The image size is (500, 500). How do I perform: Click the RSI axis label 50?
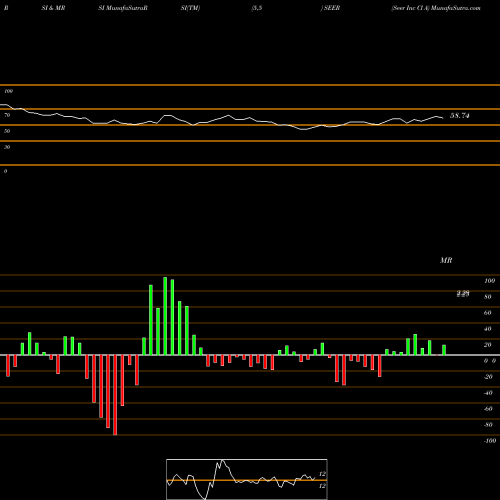pos(7,131)
